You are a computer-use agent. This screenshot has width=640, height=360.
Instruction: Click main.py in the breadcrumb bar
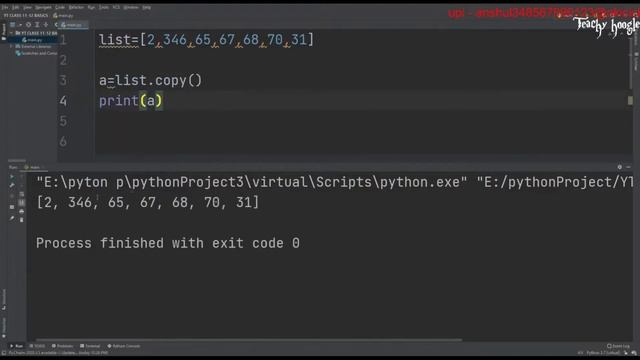coord(63,16)
